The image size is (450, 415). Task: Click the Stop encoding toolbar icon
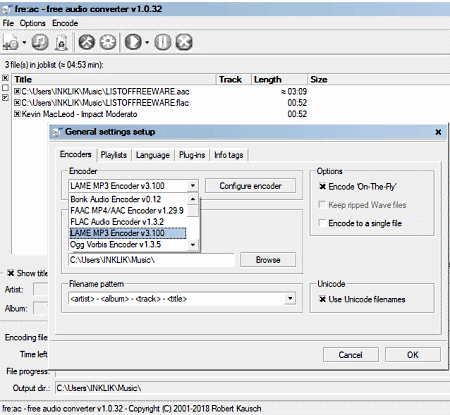(184, 42)
